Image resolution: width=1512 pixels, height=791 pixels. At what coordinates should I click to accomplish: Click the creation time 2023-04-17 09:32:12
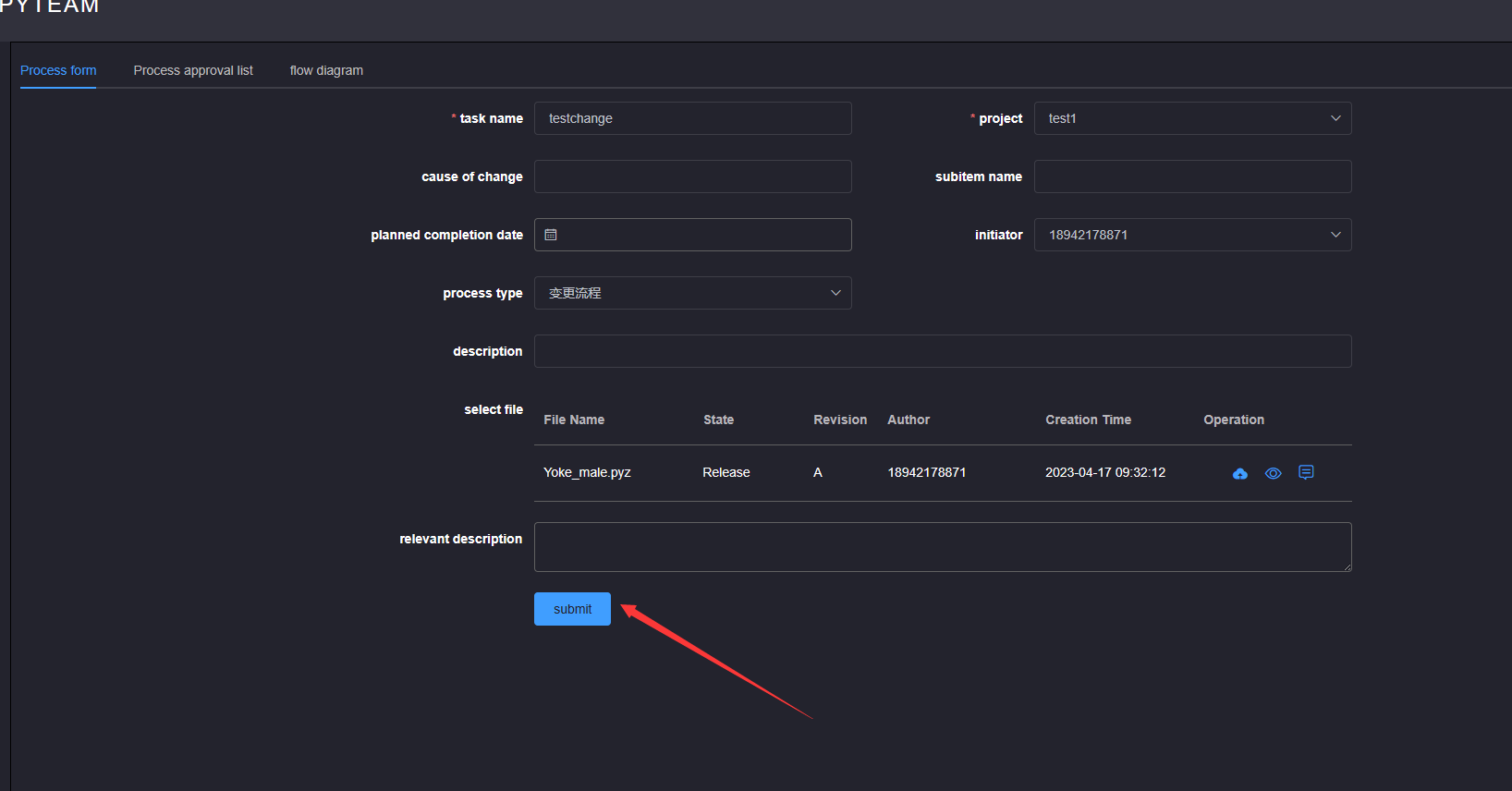[x=1105, y=472]
